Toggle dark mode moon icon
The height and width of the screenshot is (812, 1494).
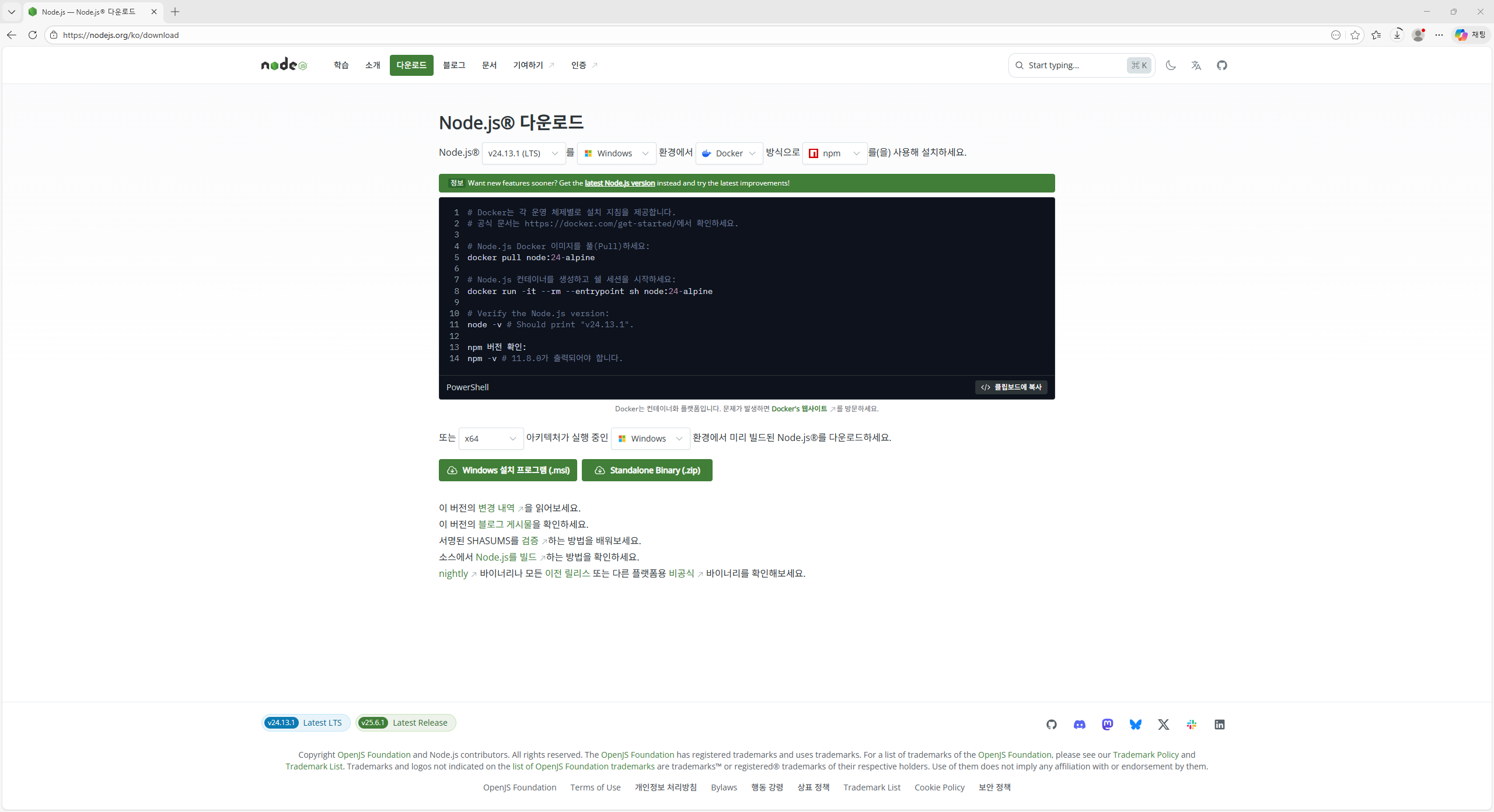(1170, 65)
